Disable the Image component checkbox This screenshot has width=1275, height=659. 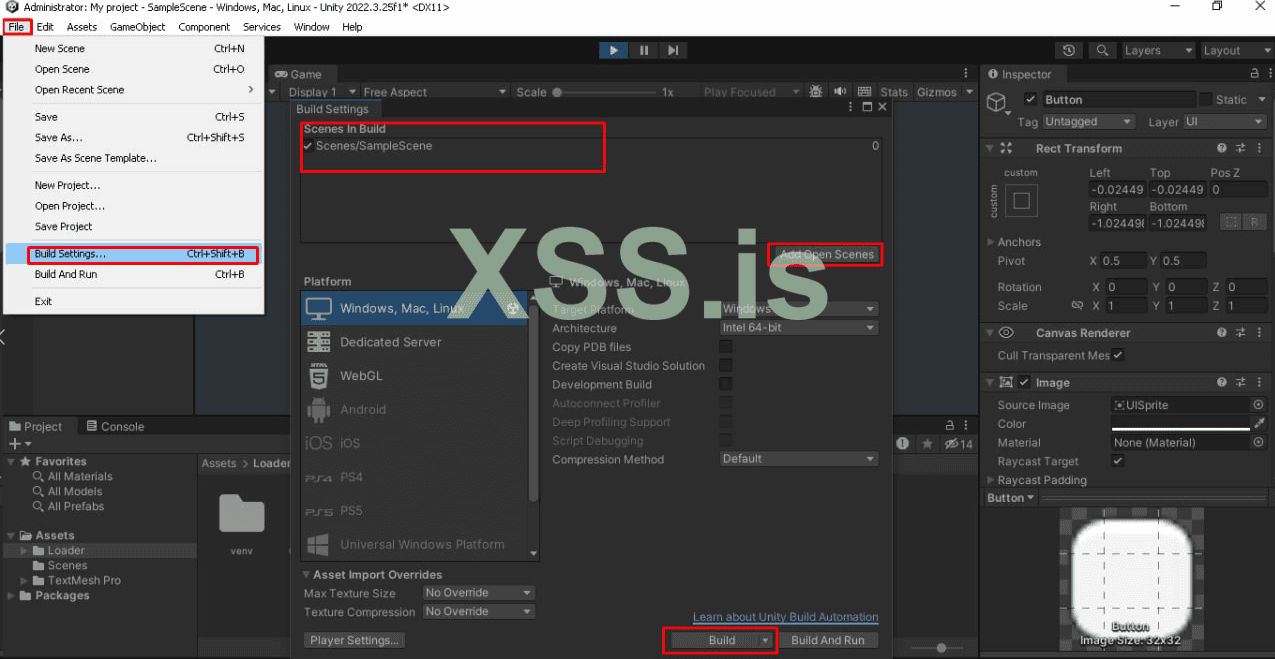(1024, 382)
